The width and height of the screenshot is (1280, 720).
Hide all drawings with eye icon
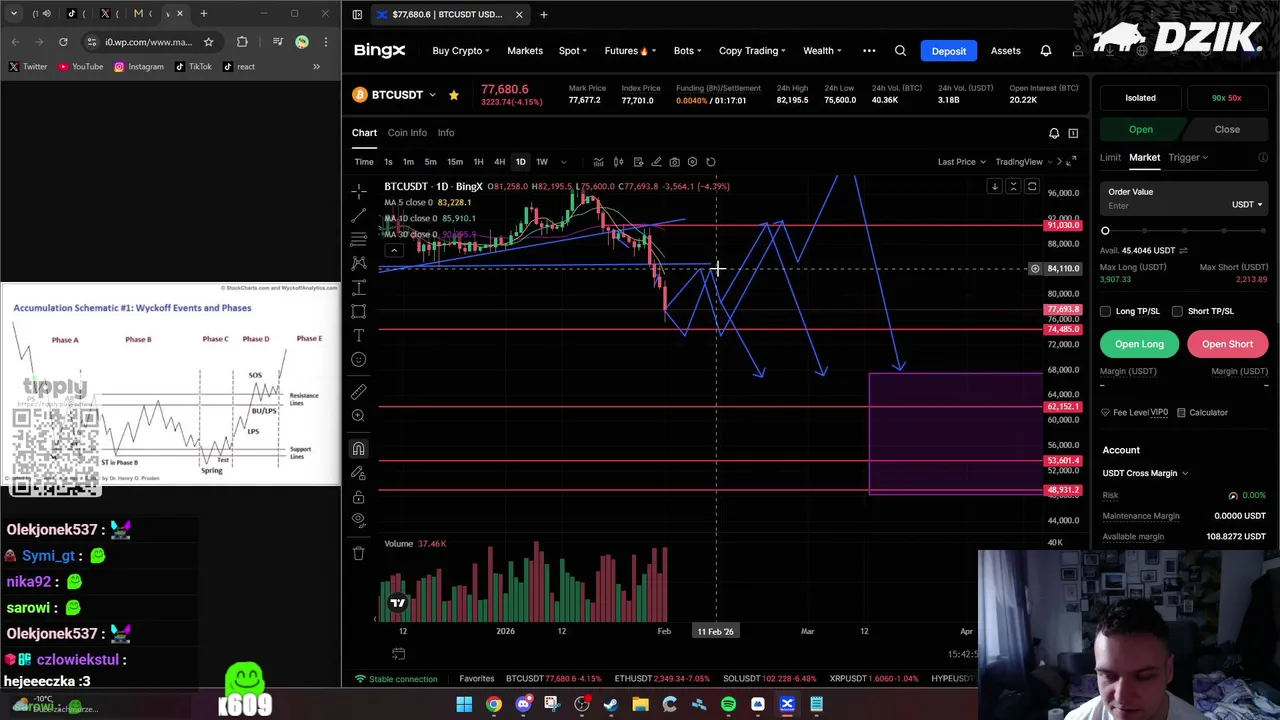coord(358,520)
